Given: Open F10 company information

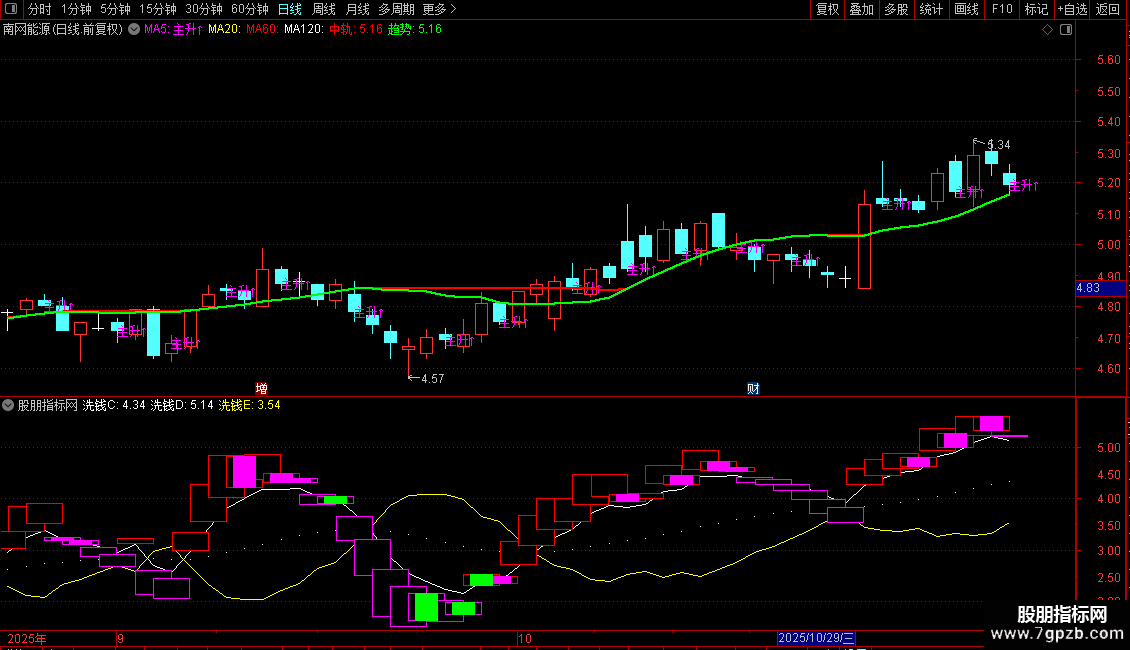Looking at the screenshot, I should pos(1002,9).
